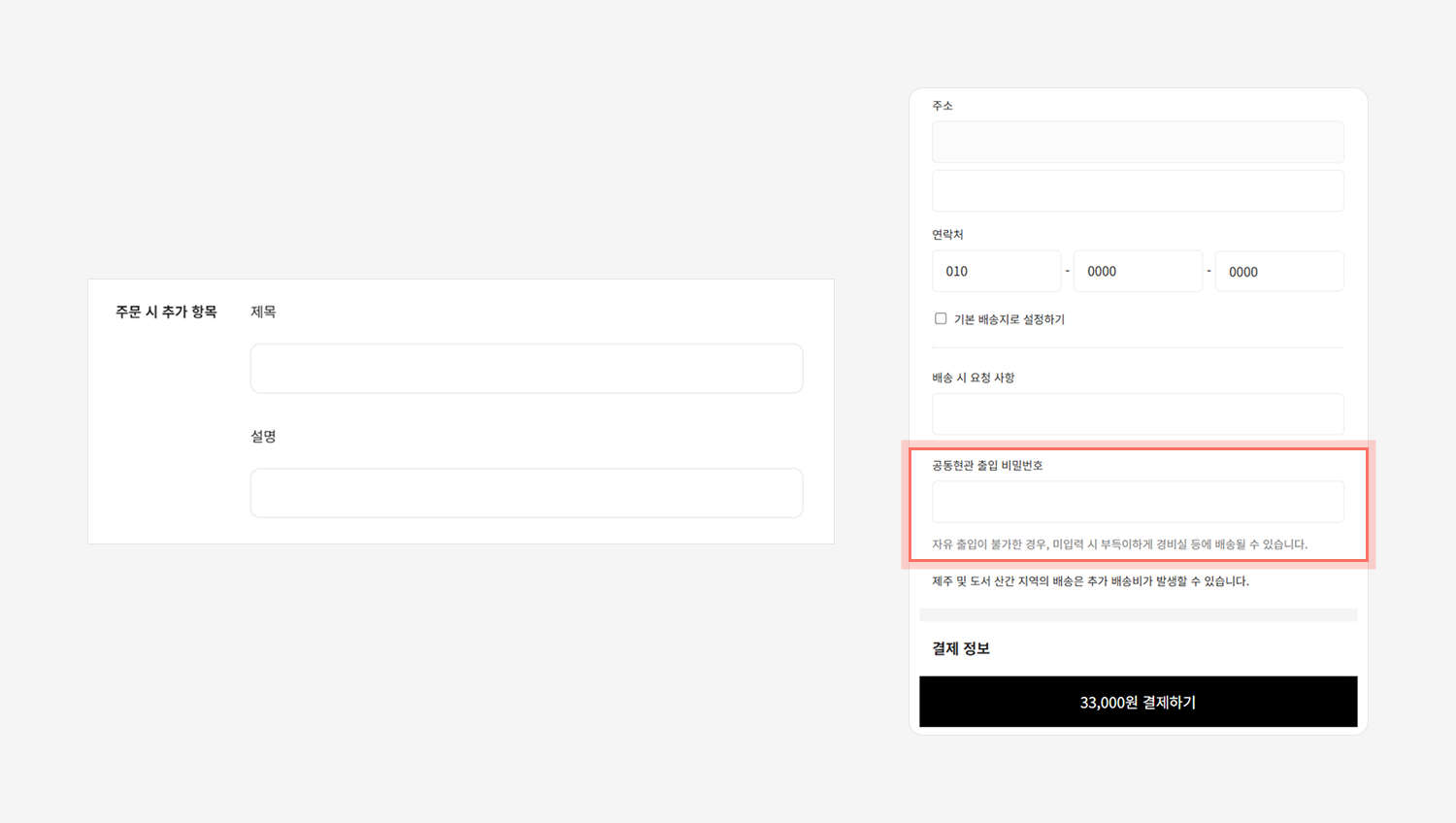Click the 제주 및 도서 산간 shipping notice

1090,581
